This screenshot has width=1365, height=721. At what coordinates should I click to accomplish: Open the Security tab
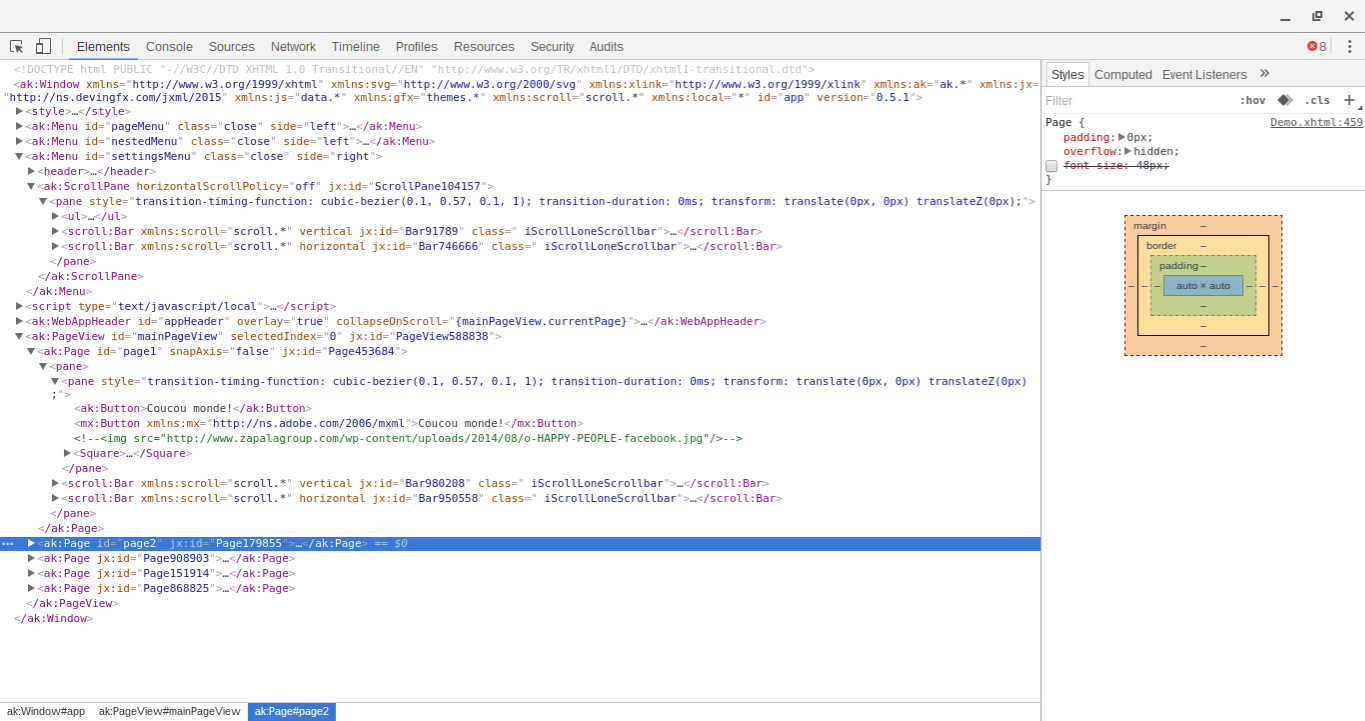click(x=552, y=47)
